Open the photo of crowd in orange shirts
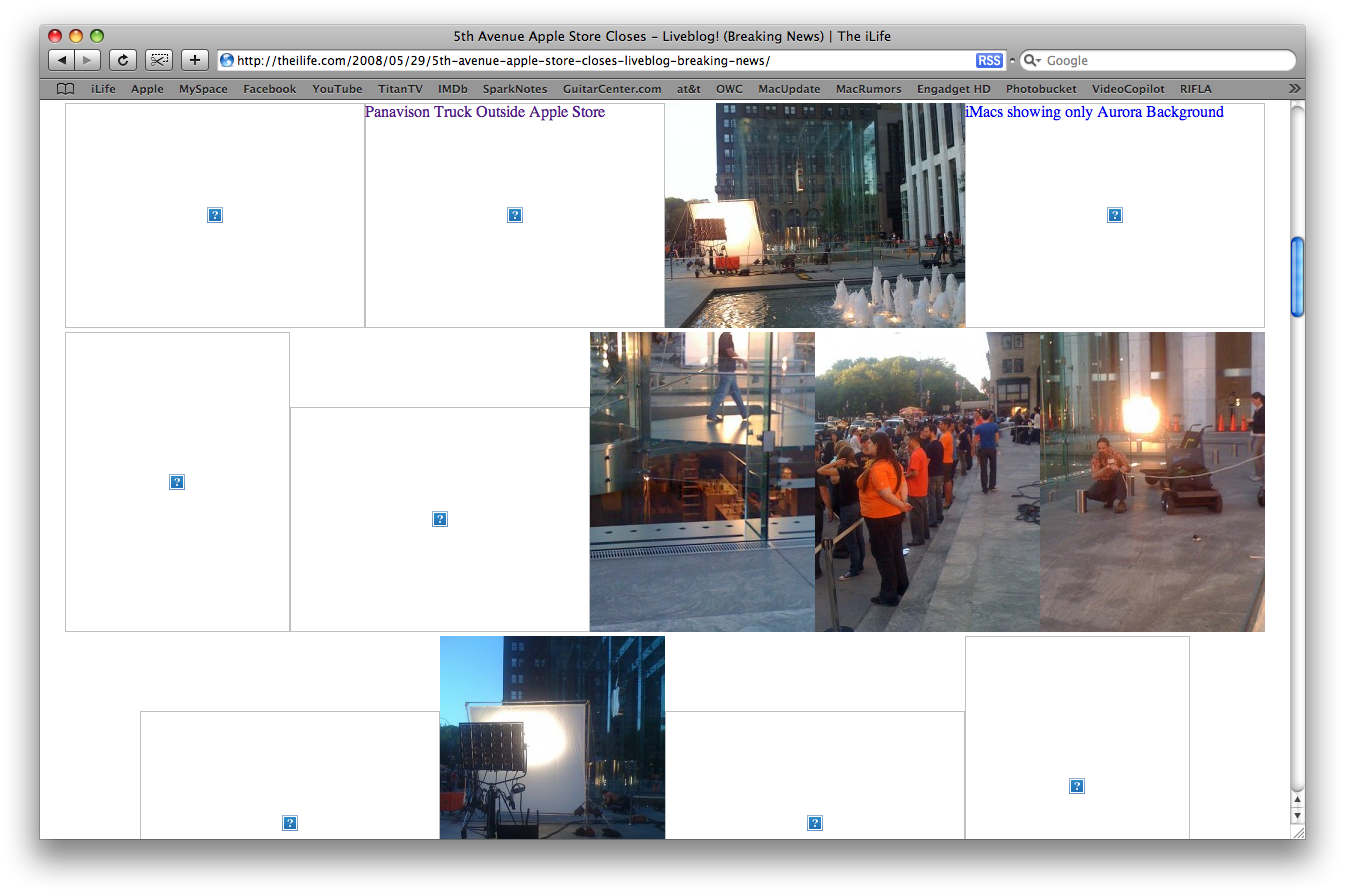The image size is (1345, 894). [x=927, y=482]
